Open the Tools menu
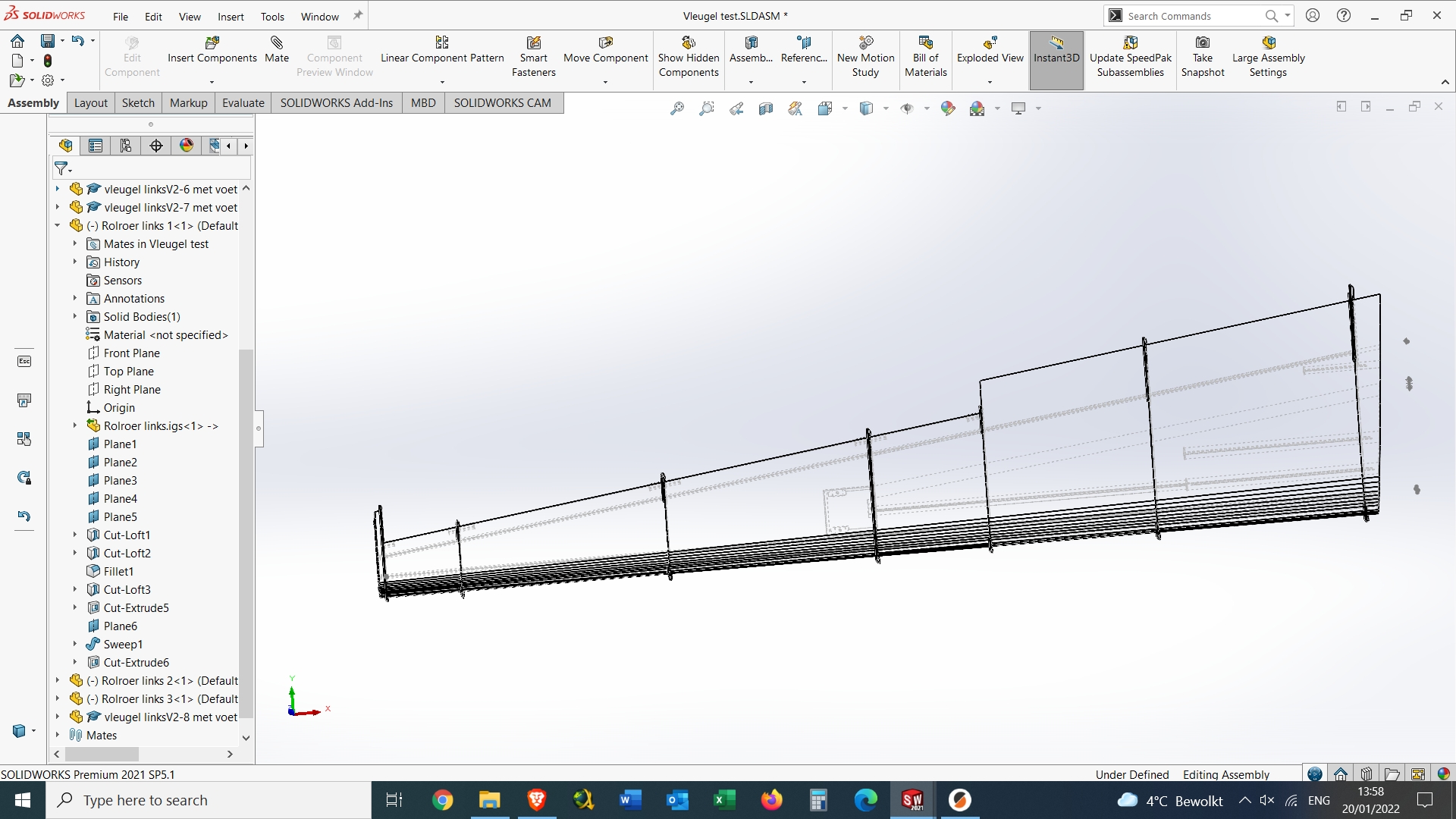Screen dimensions: 1456x819 pos(272,17)
